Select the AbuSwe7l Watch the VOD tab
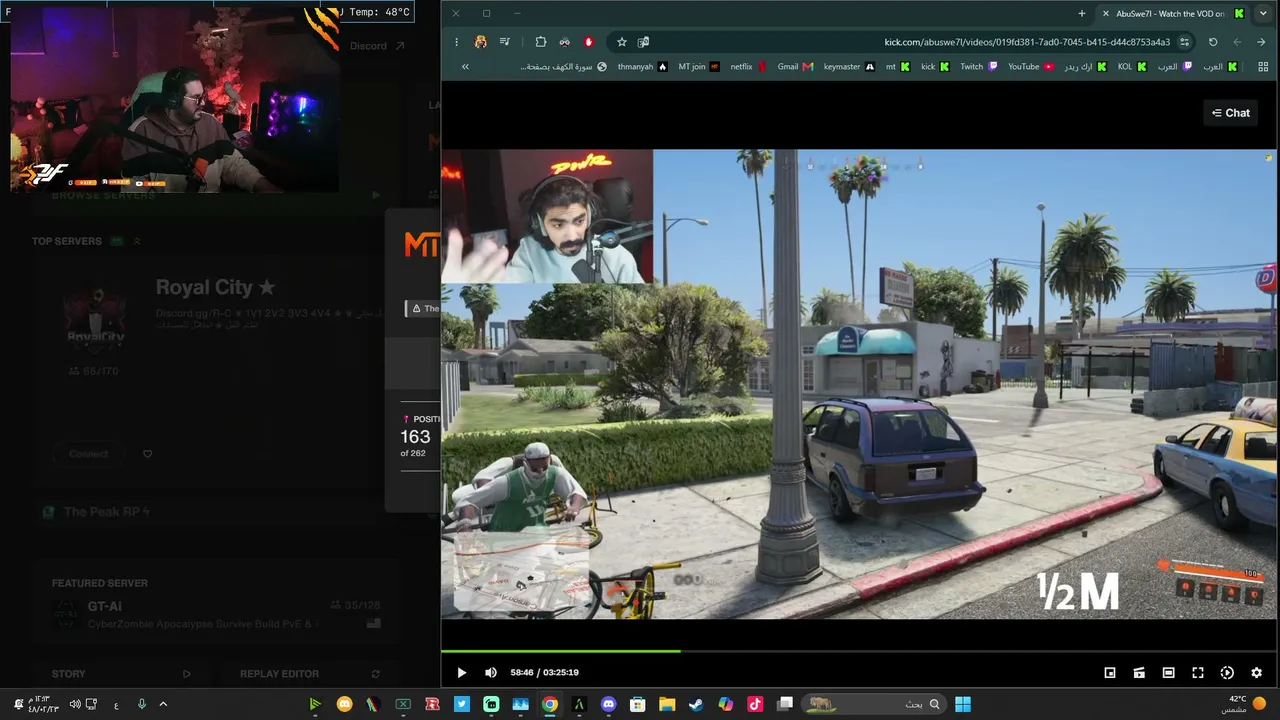Viewport: 1280px width, 720px height. (1173, 14)
